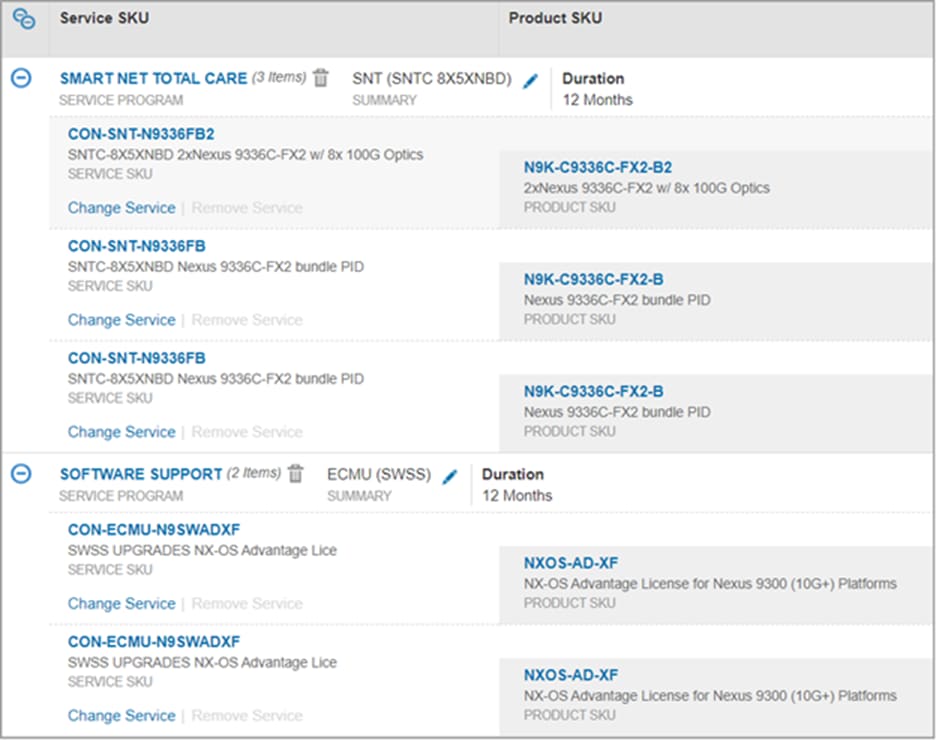Open the second N9K-C9336C-FX2-B product SKU
936x740 pixels.
pyautogui.click(x=593, y=391)
